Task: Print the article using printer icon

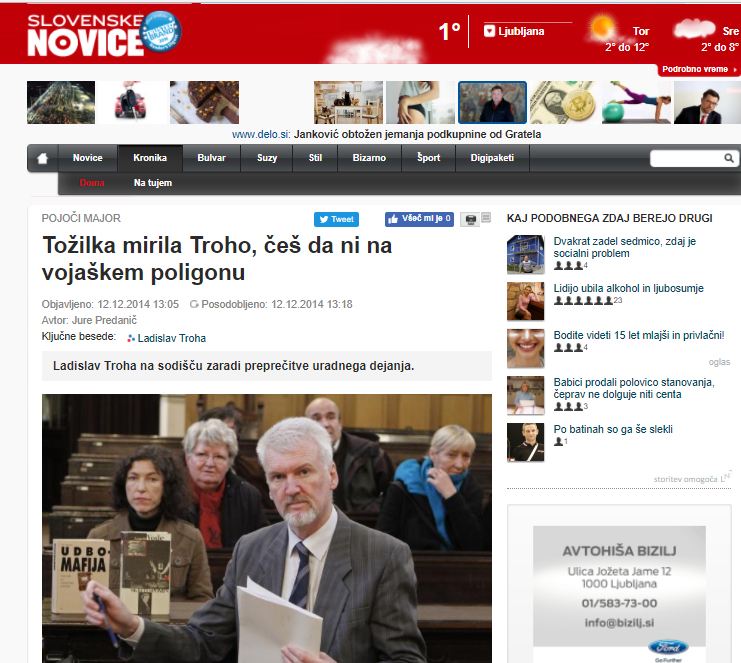Action: [x=469, y=219]
